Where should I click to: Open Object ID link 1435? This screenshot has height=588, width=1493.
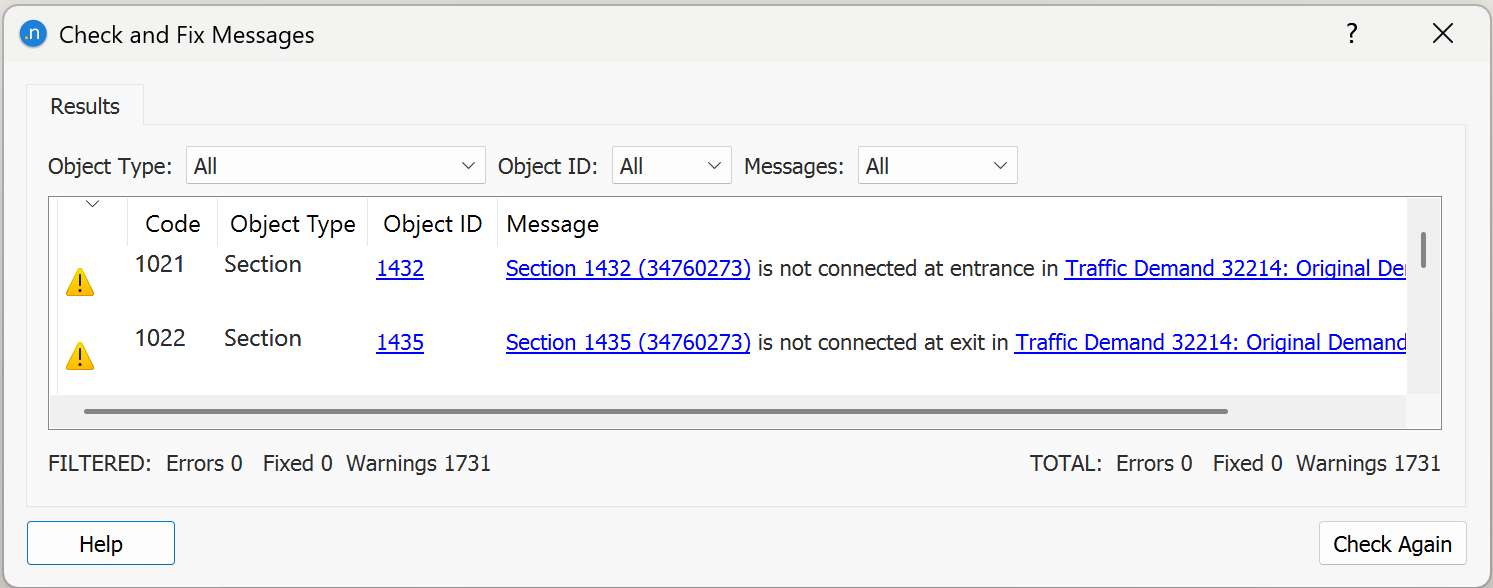(x=400, y=342)
